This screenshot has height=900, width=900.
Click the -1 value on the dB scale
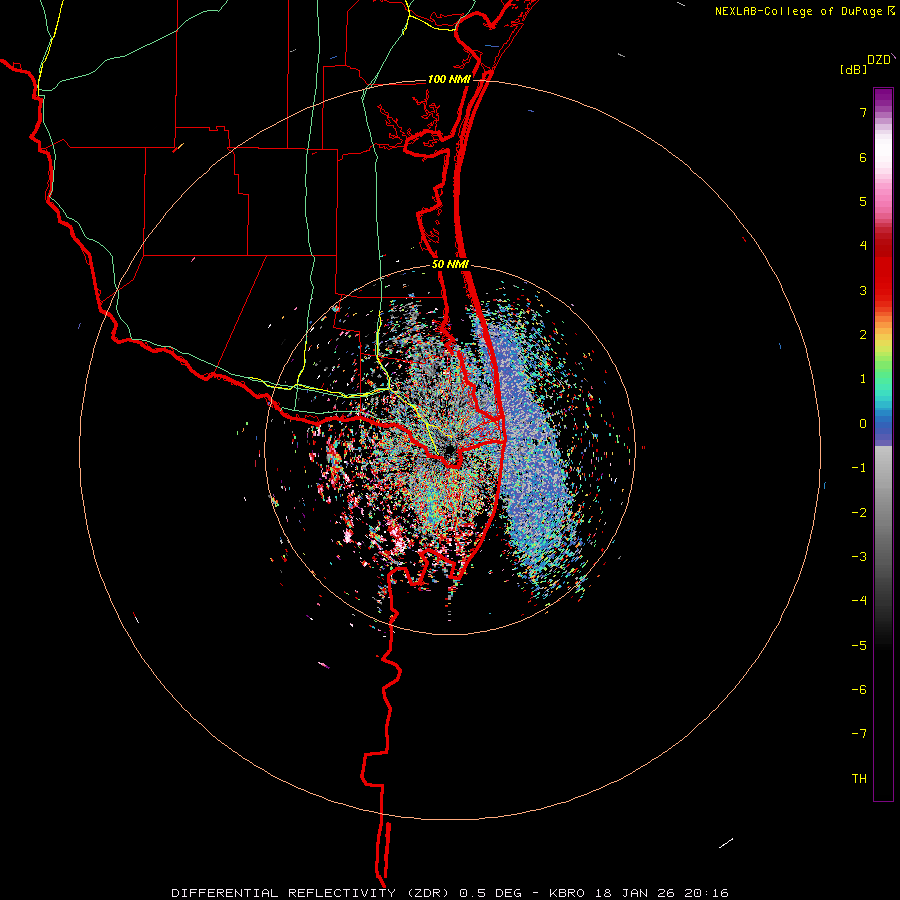(x=859, y=468)
